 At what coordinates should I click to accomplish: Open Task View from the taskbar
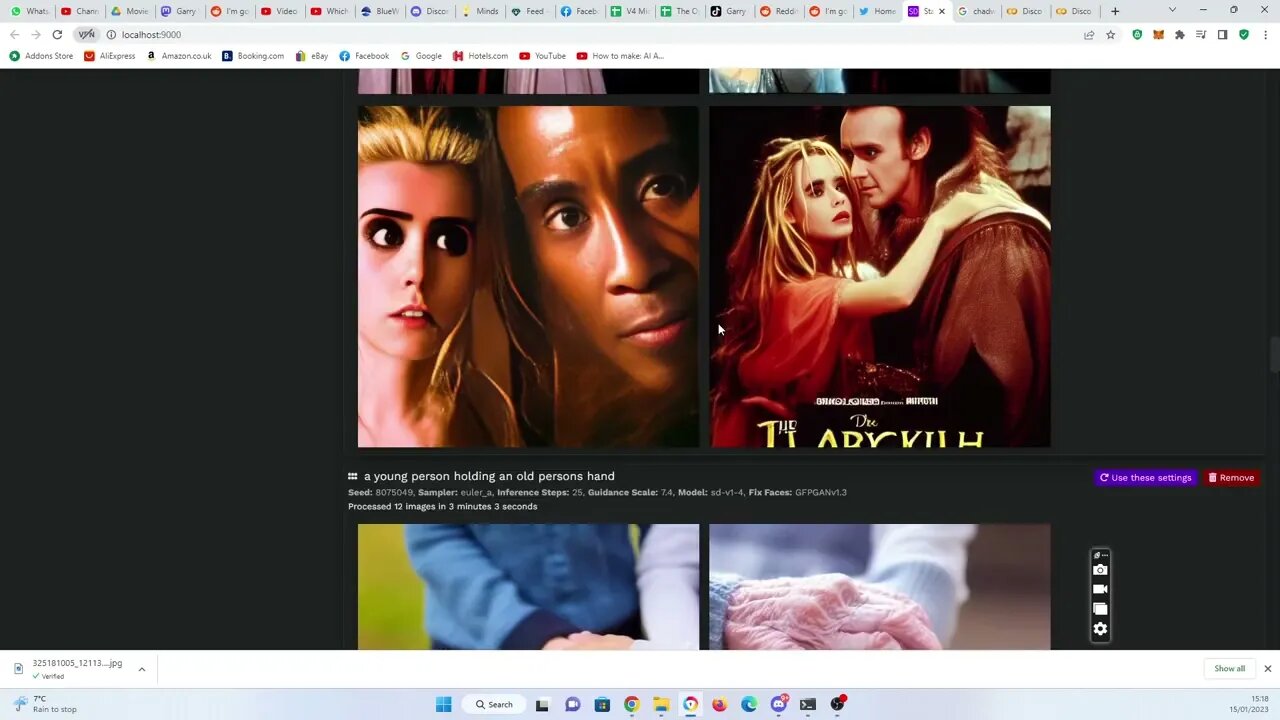542,704
